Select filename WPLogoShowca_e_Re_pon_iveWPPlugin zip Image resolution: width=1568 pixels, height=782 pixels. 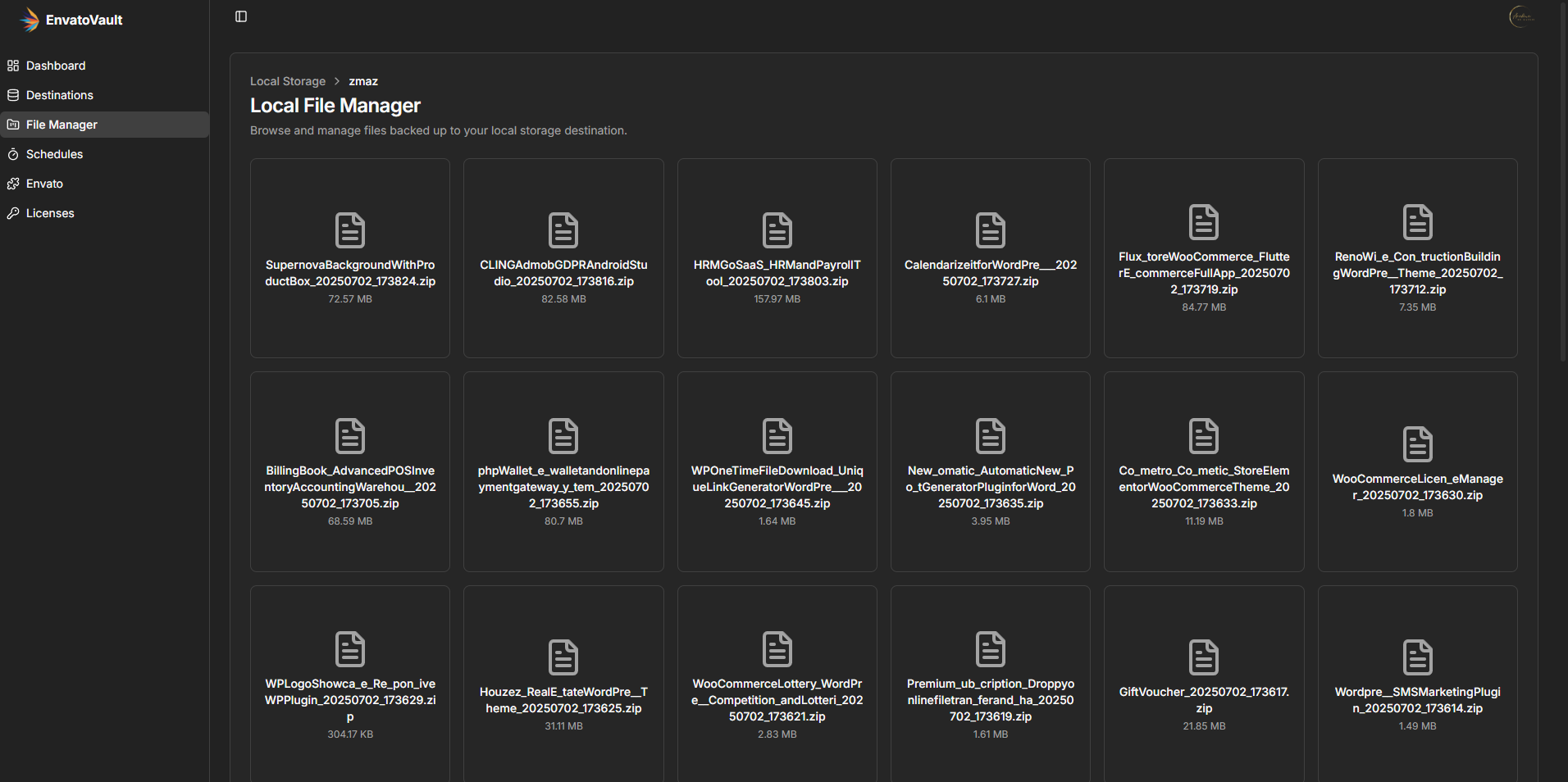click(x=350, y=700)
